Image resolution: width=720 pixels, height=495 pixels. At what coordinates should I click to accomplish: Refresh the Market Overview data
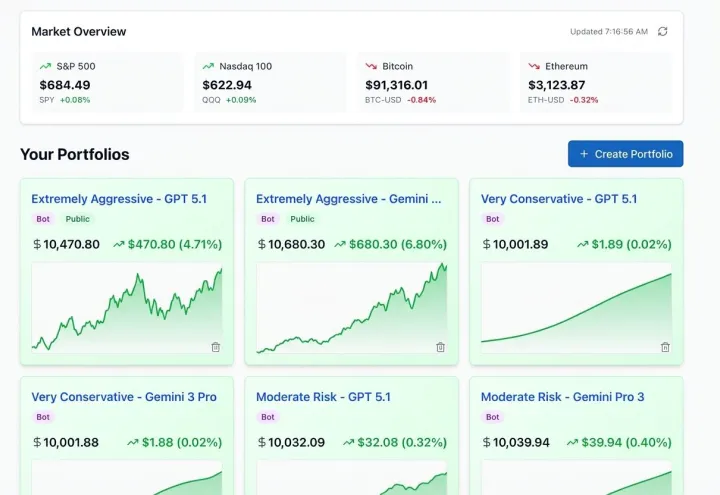coord(662,31)
